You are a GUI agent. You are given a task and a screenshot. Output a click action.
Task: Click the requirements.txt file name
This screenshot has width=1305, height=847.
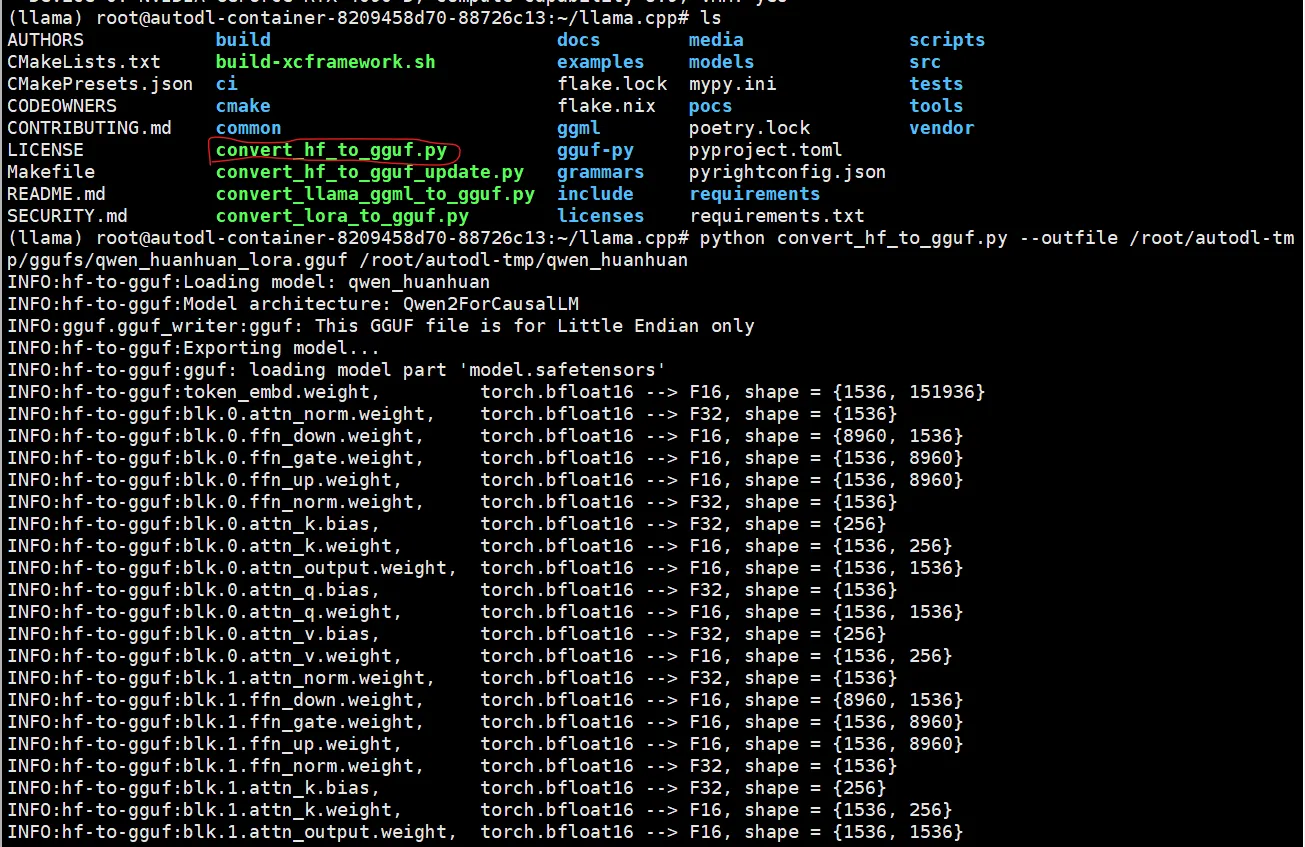tap(777, 216)
